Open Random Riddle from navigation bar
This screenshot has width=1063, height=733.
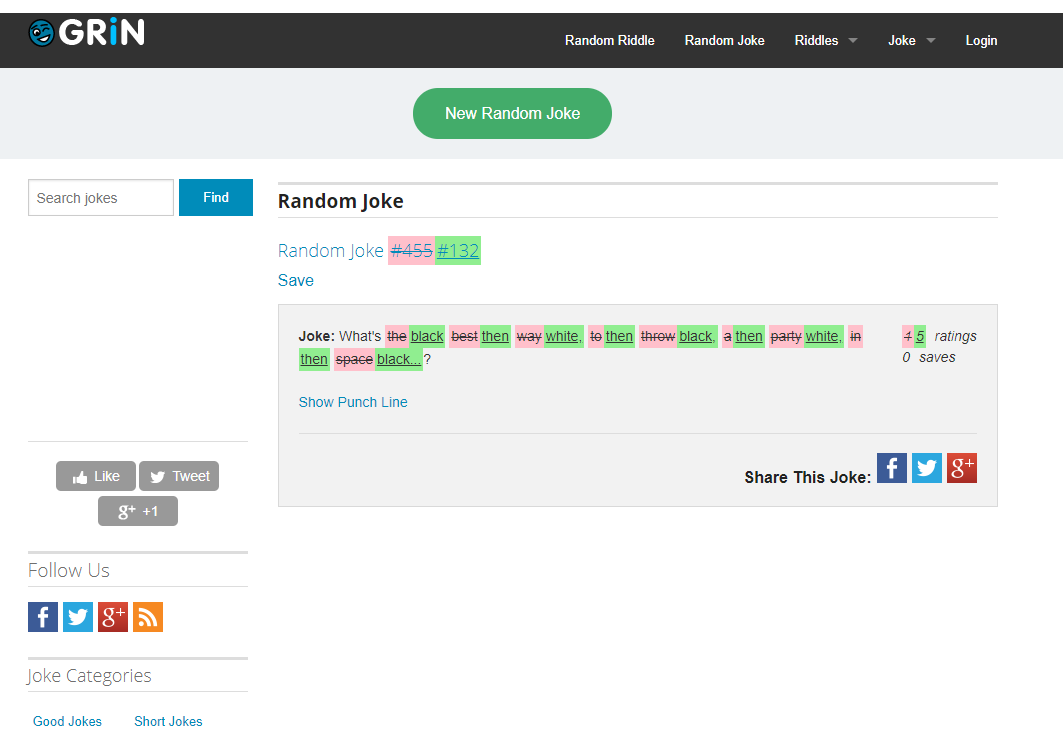click(610, 41)
